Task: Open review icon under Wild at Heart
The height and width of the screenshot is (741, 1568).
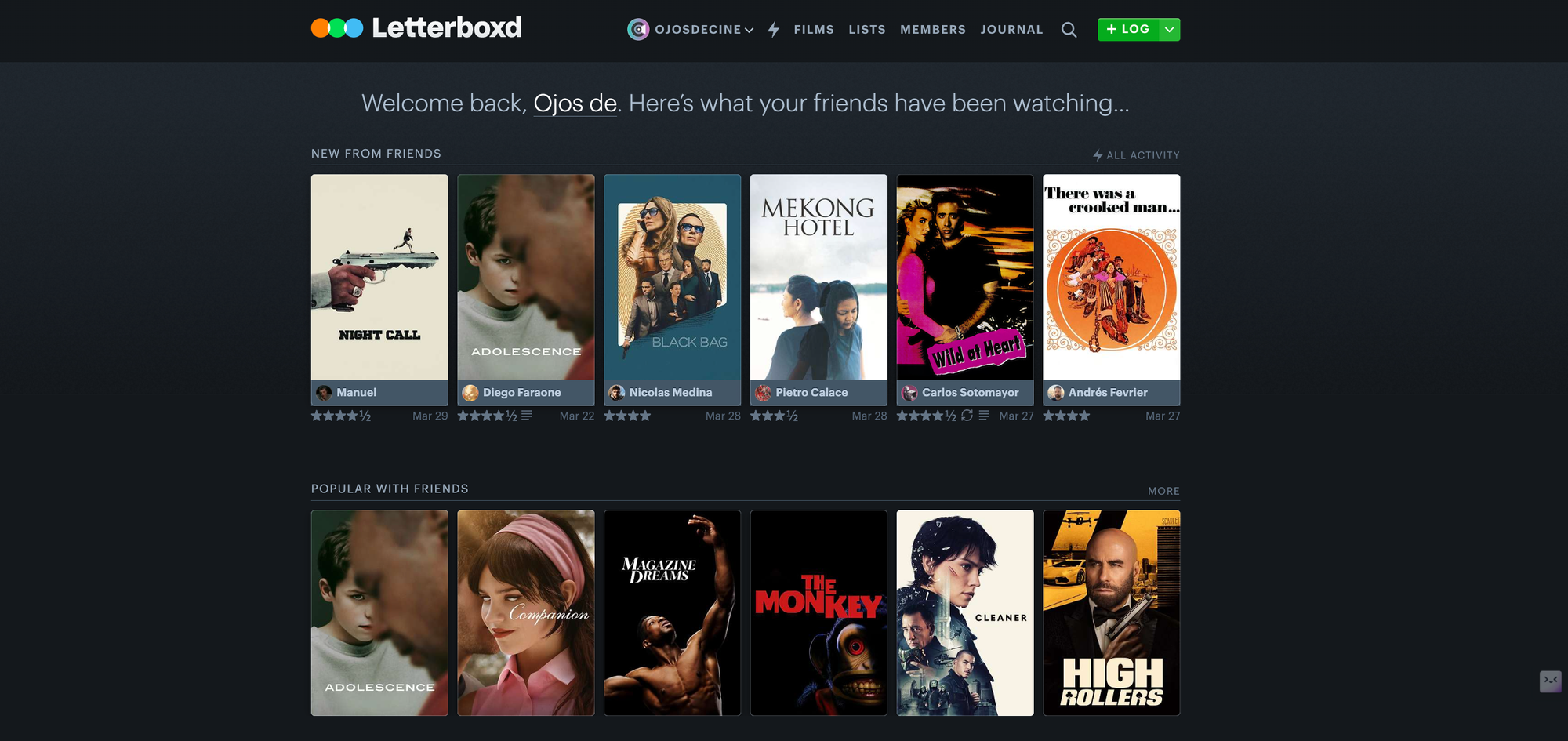Action: (984, 416)
